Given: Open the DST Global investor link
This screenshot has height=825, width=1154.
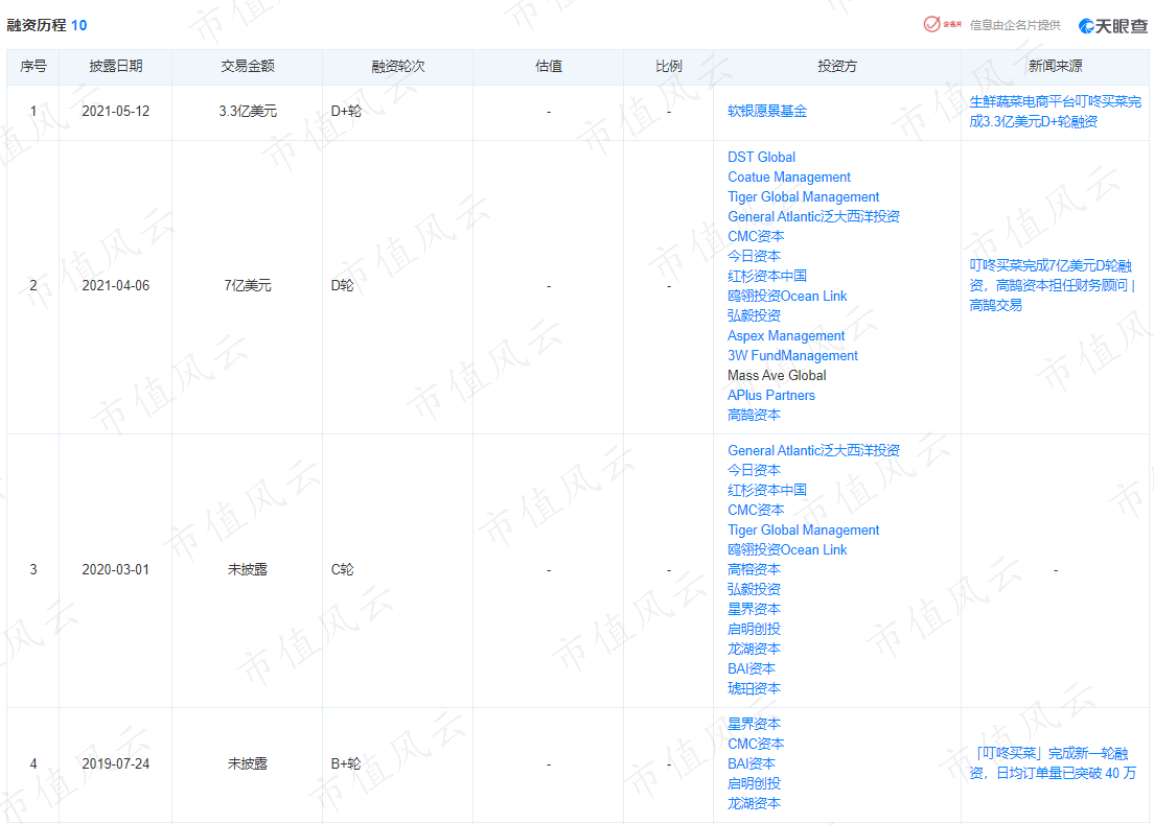Looking at the screenshot, I should point(761,157).
